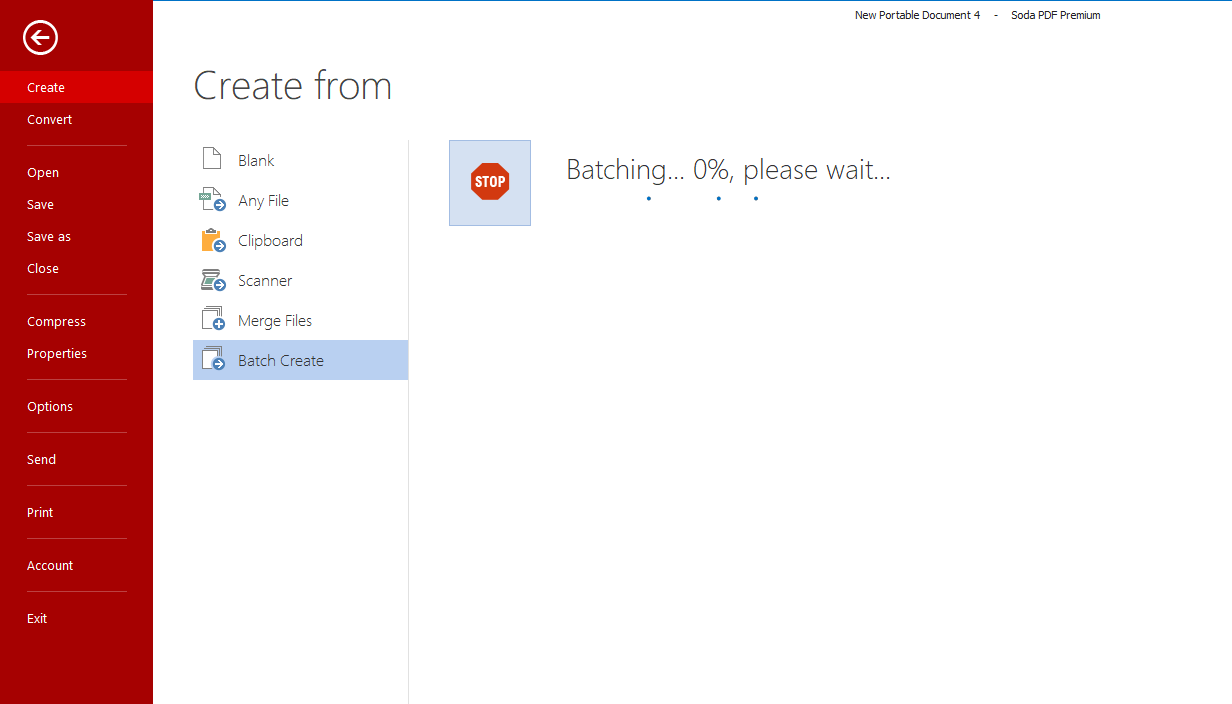Image resolution: width=1232 pixels, height=704 pixels.
Task: Click the Clipboard icon
Action: click(x=213, y=240)
